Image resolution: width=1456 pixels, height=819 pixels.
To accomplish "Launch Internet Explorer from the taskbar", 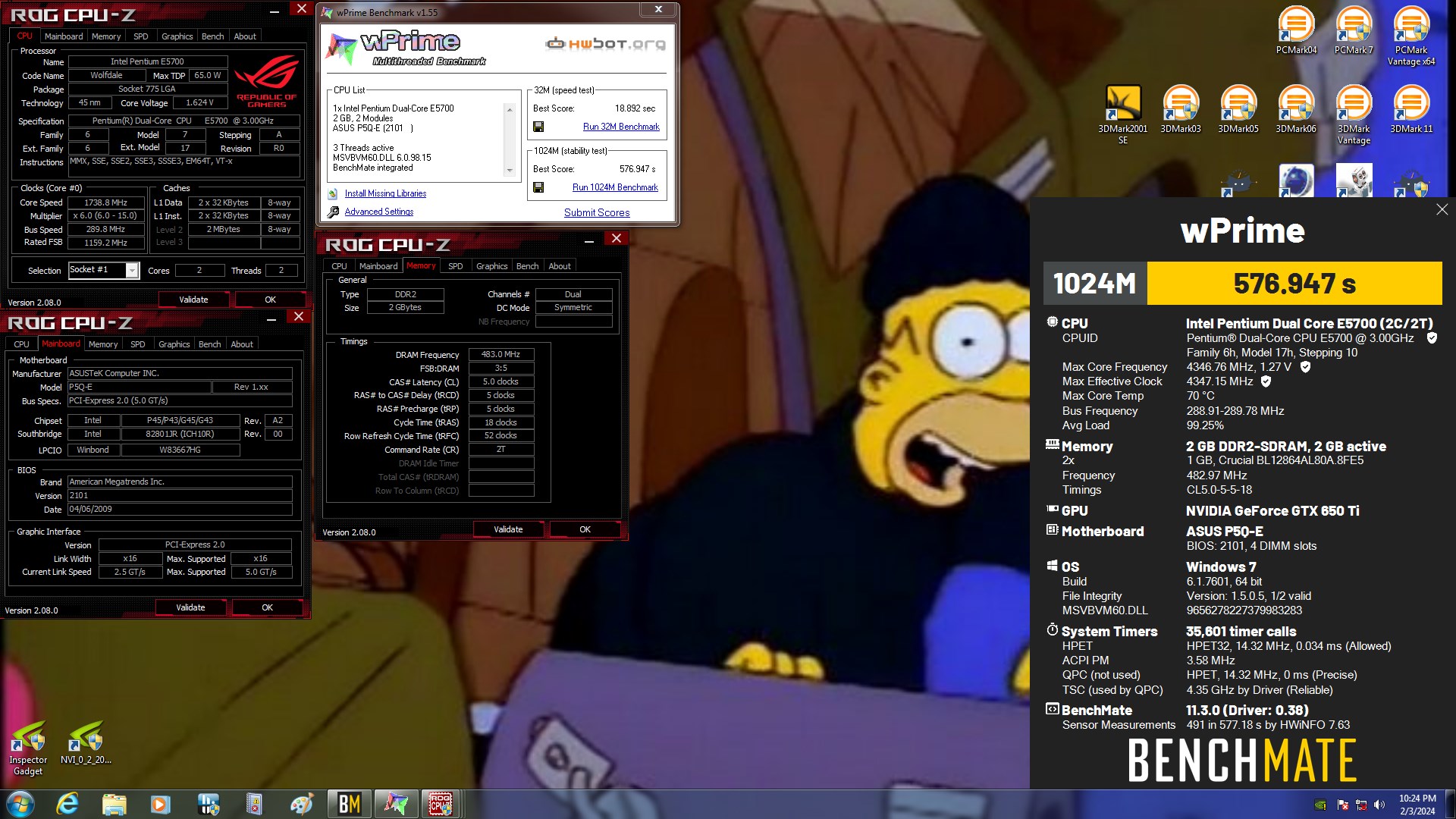I will click(67, 804).
